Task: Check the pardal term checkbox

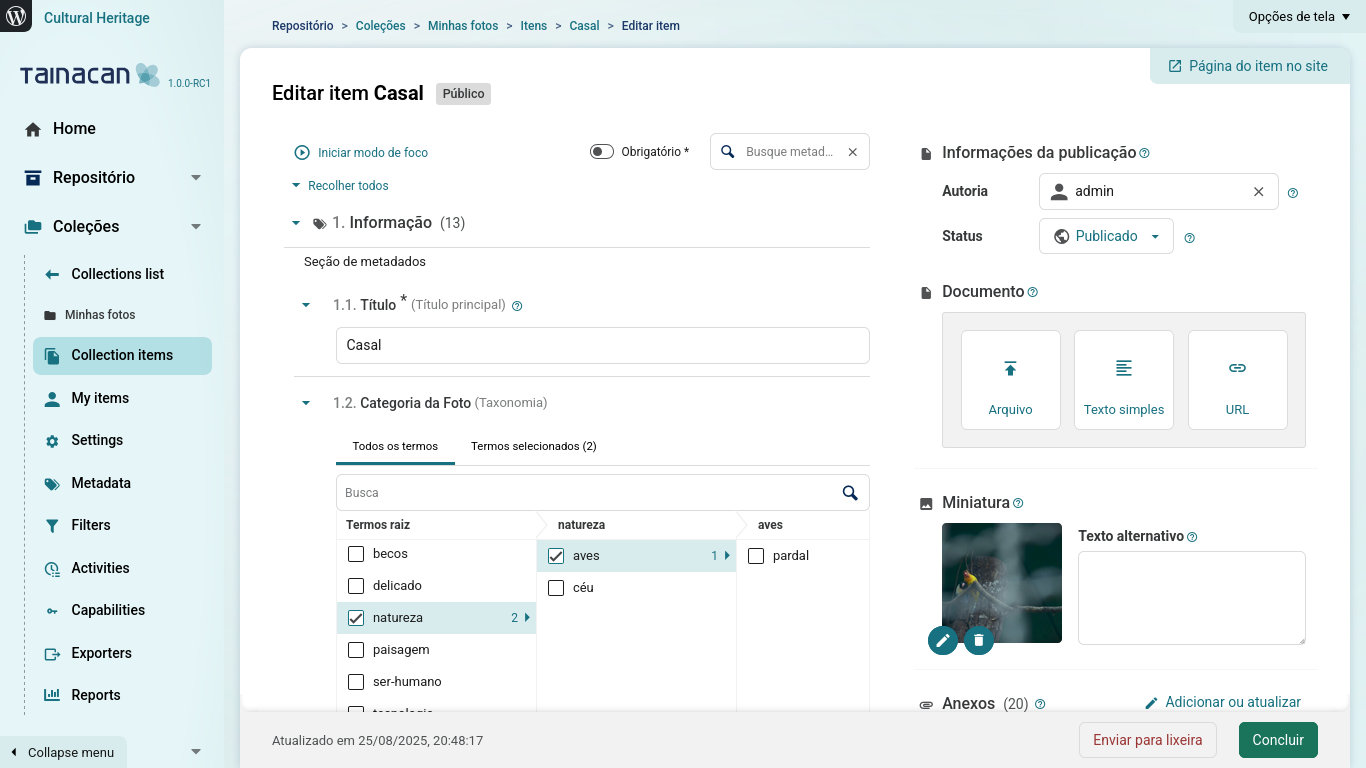Action: click(x=756, y=555)
